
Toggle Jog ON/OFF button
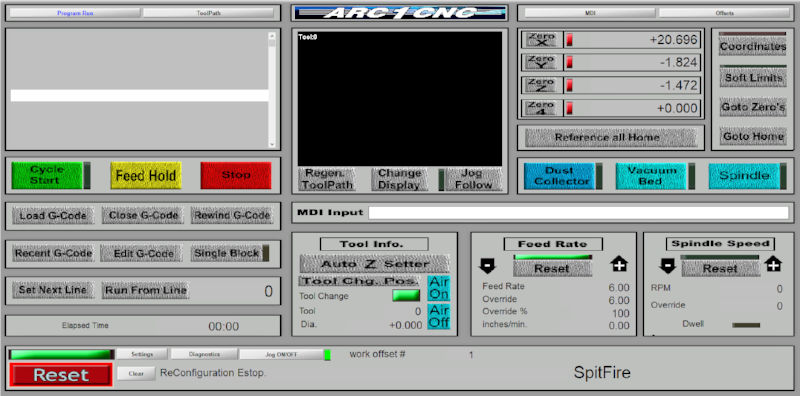[281, 354]
